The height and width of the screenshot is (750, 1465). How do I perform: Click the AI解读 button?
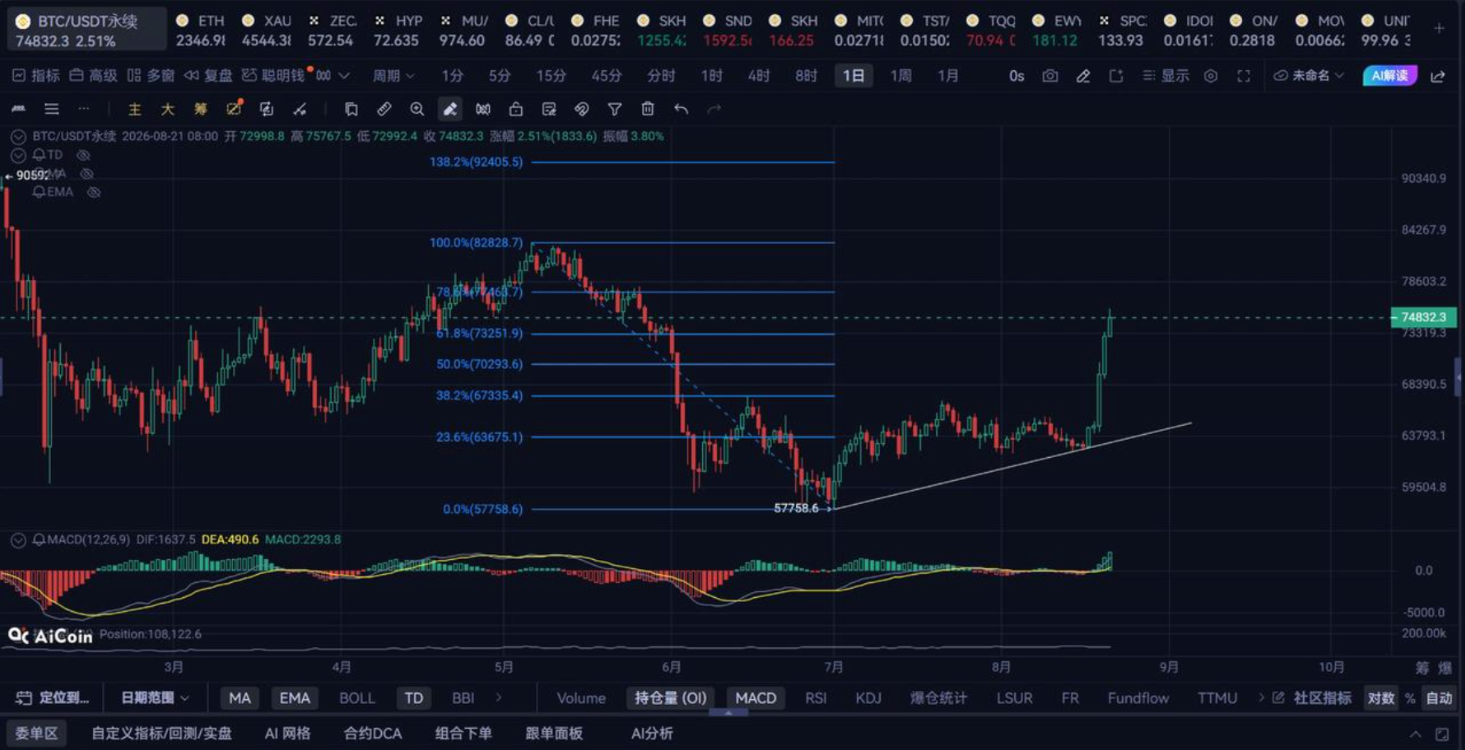coord(1390,76)
